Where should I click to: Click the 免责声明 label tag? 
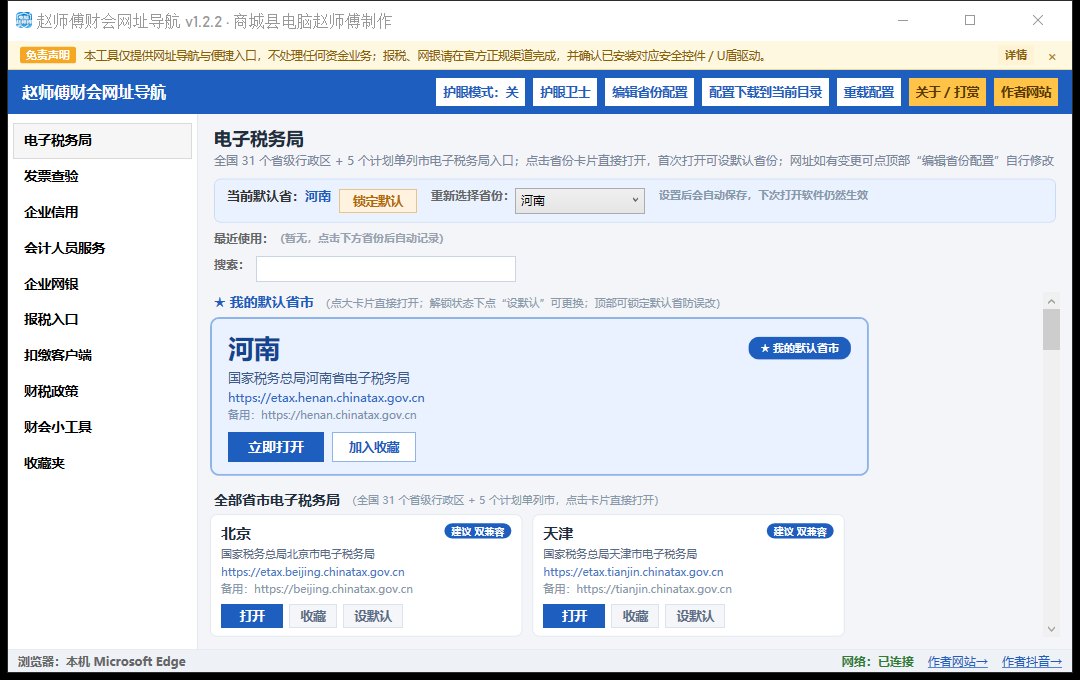[48, 55]
